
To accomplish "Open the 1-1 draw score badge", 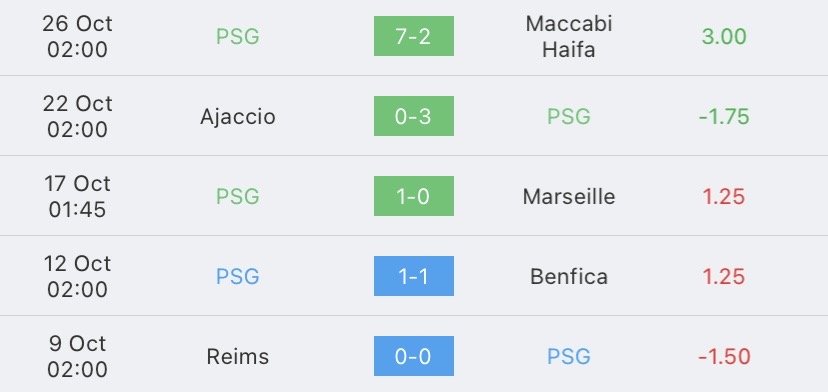I will (413, 276).
